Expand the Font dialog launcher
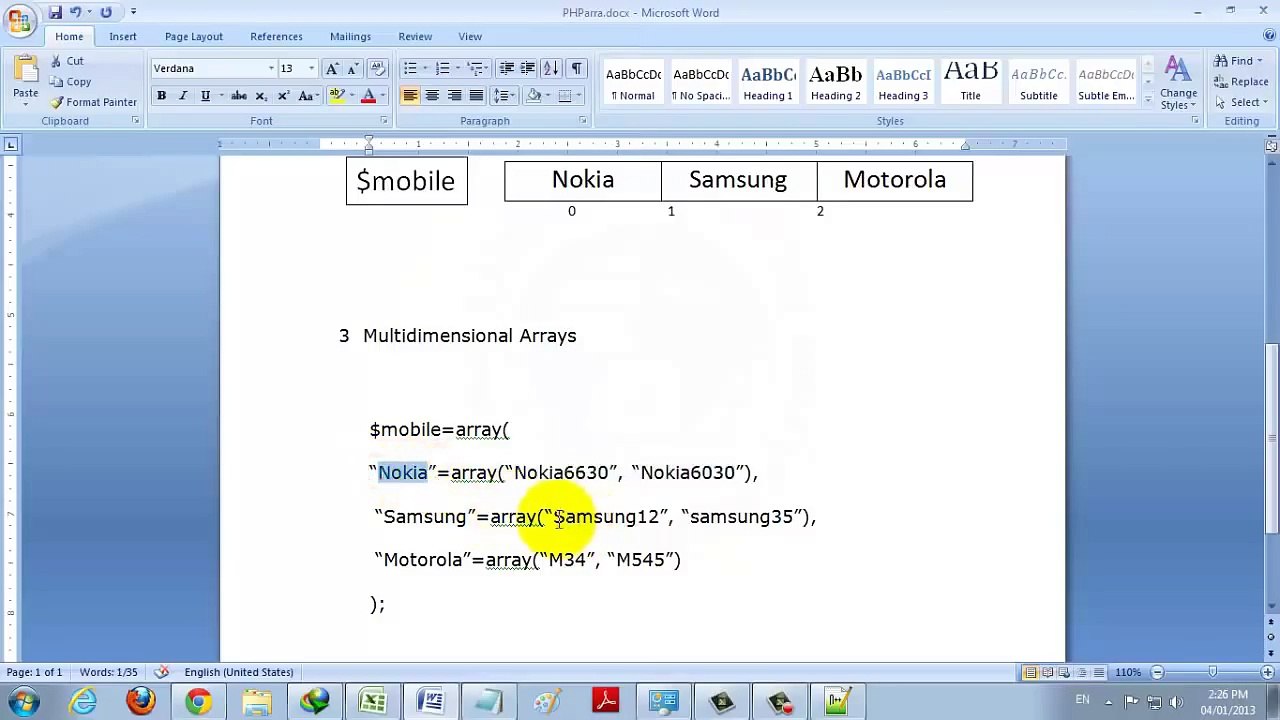 (383, 121)
